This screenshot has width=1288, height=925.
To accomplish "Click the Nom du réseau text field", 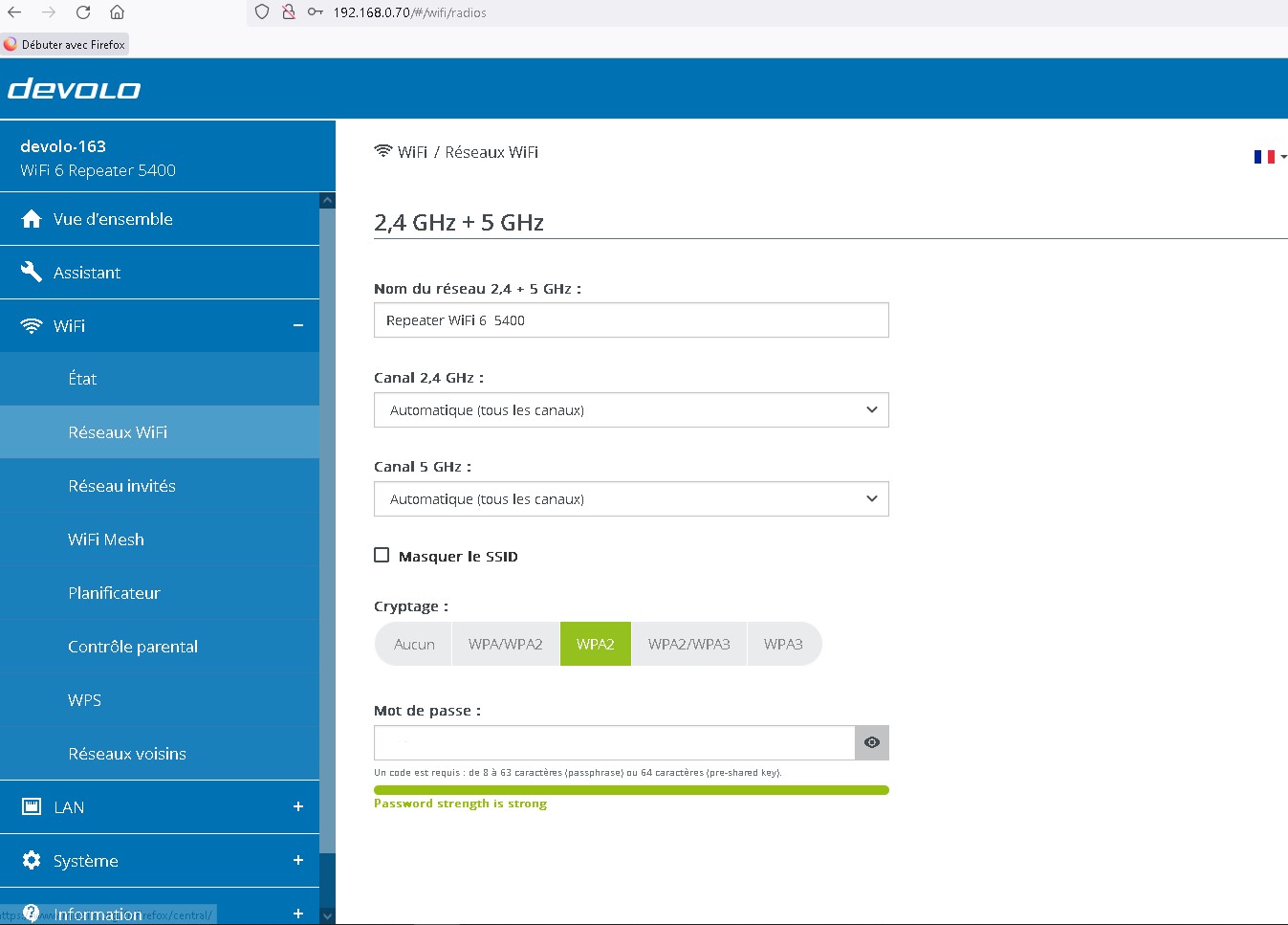I will coord(631,320).
